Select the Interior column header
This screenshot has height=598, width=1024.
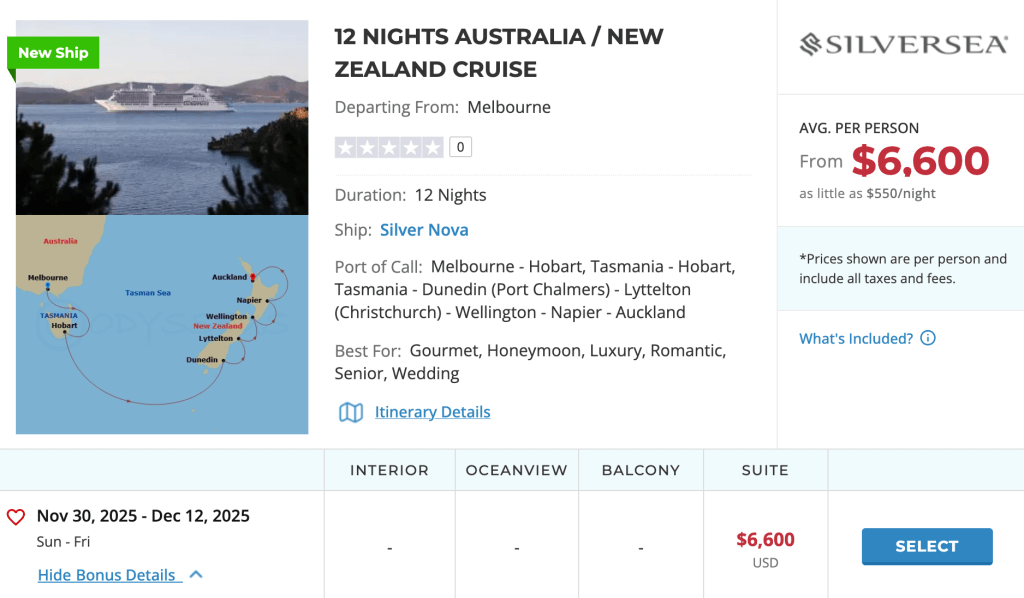coord(389,470)
